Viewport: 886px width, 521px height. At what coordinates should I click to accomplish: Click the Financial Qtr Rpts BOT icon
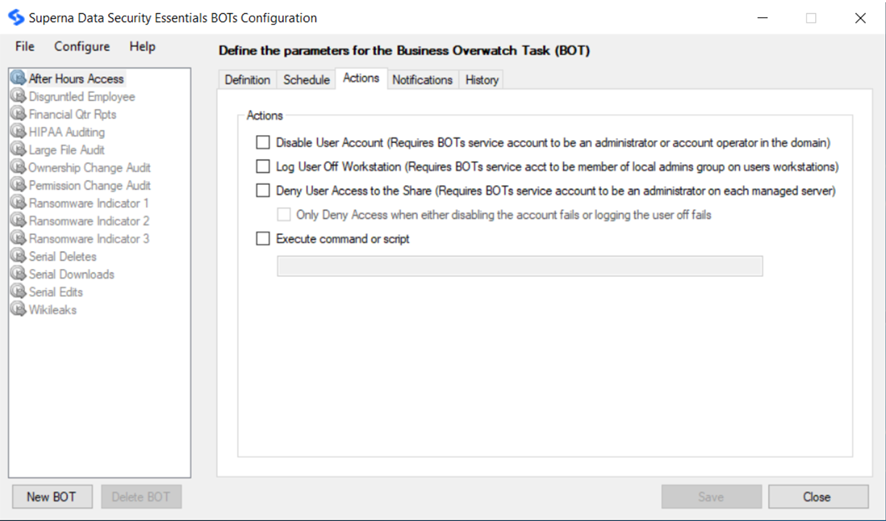(x=18, y=114)
